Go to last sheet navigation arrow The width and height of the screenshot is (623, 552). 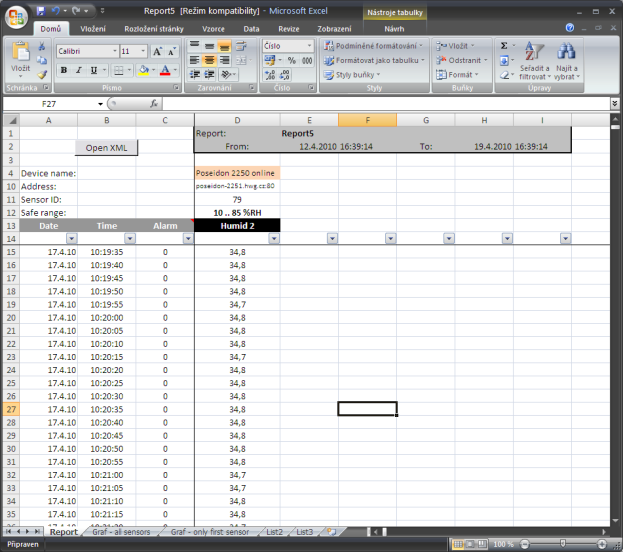(37, 532)
